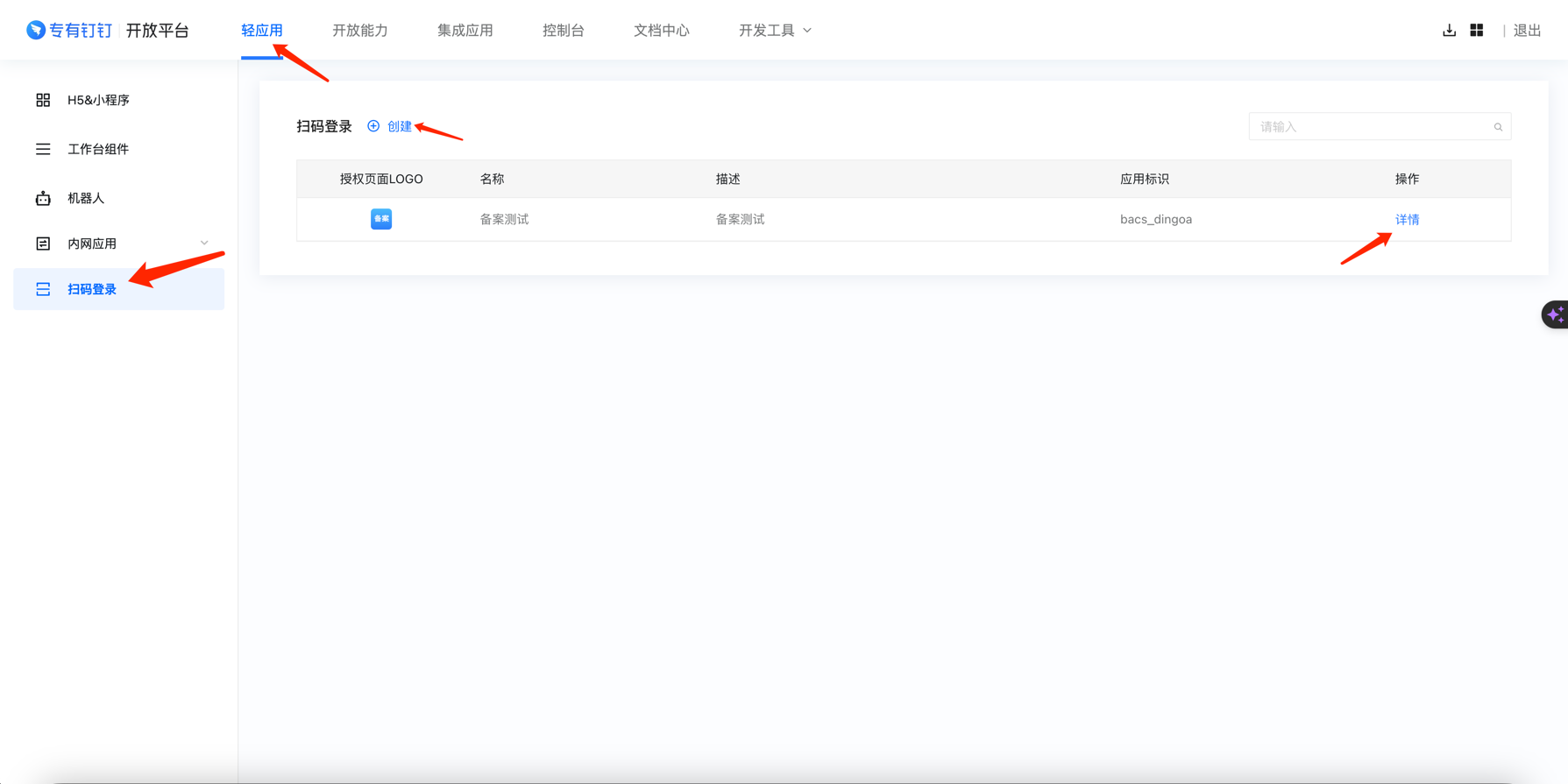Click the H5&小程序 sidebar icon
This screenshot has width=1568, height=784.
click(x=43, y=100)
